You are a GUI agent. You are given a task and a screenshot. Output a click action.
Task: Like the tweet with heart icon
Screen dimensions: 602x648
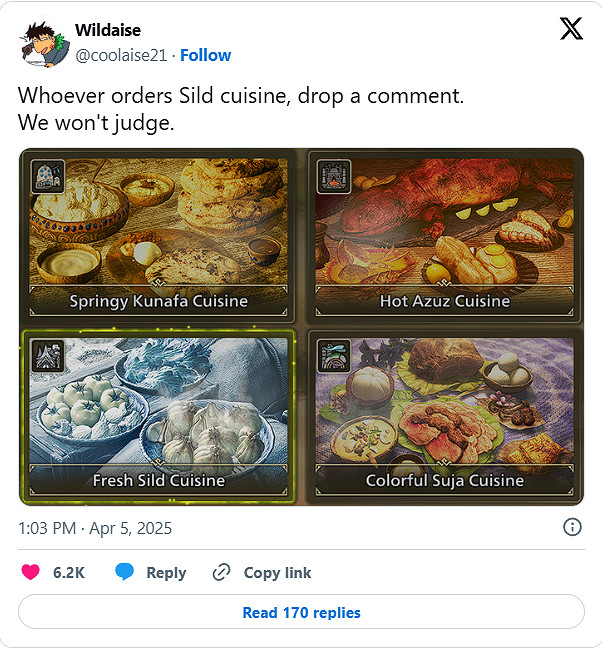click(x=31, y=572)
